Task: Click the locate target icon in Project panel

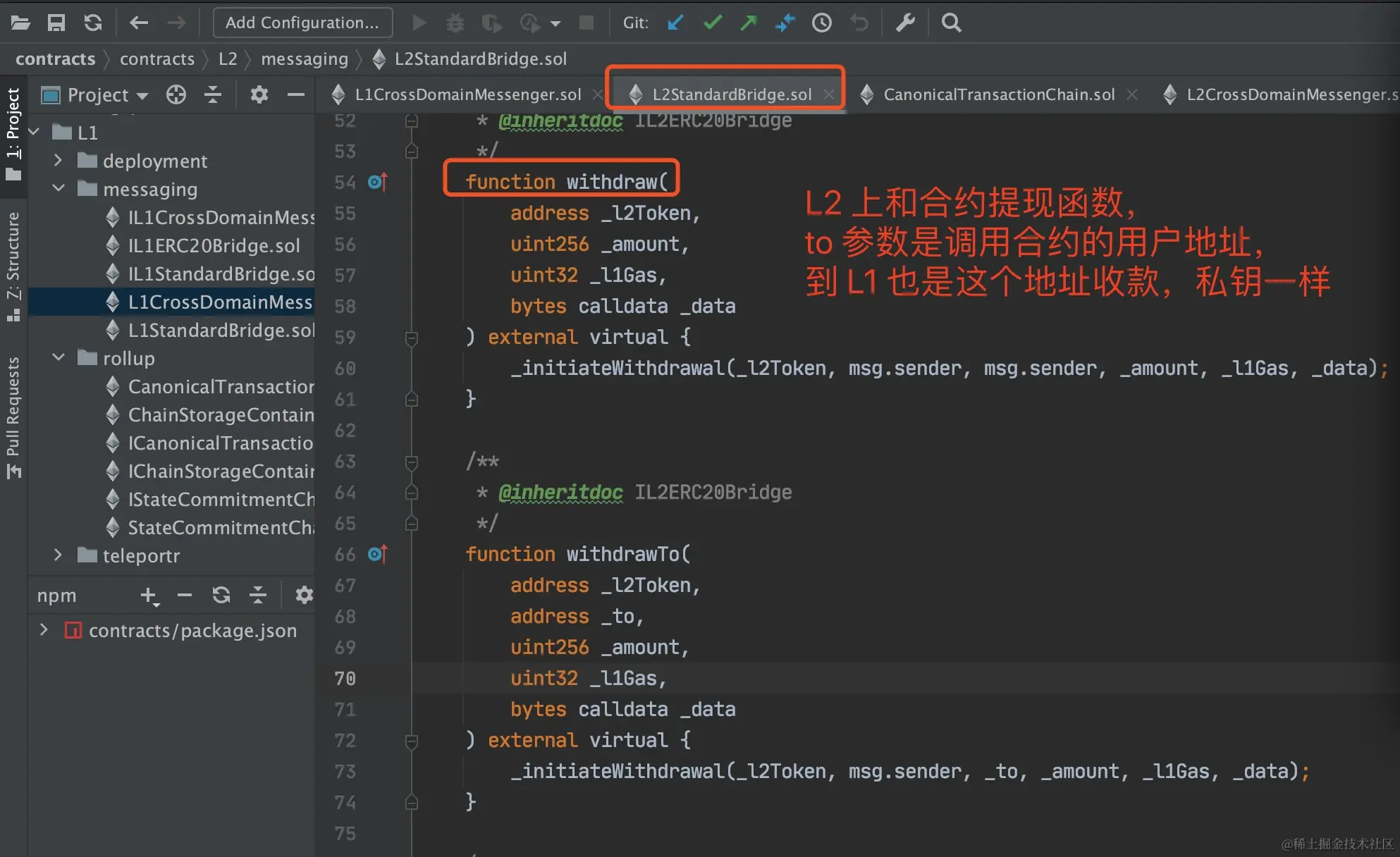Action: click(x=176, y=94)
